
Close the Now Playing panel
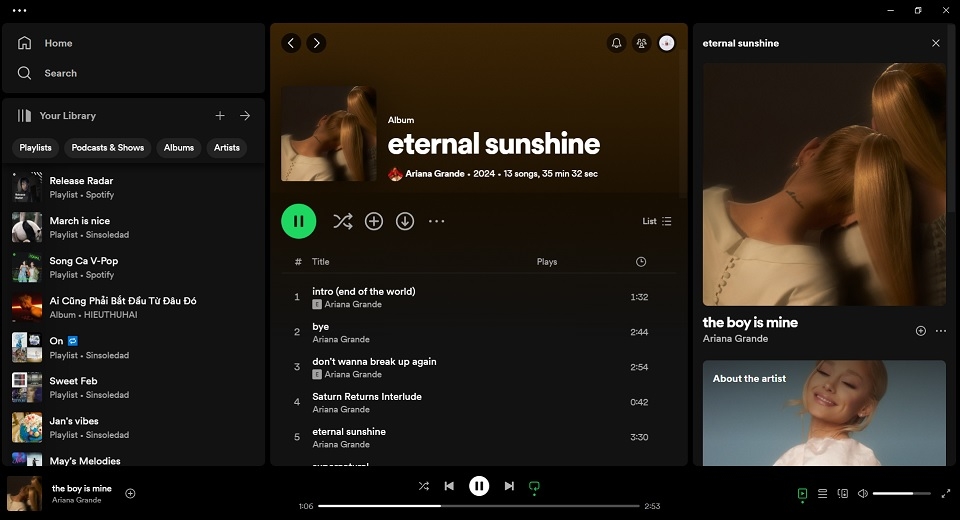[936, 43]
